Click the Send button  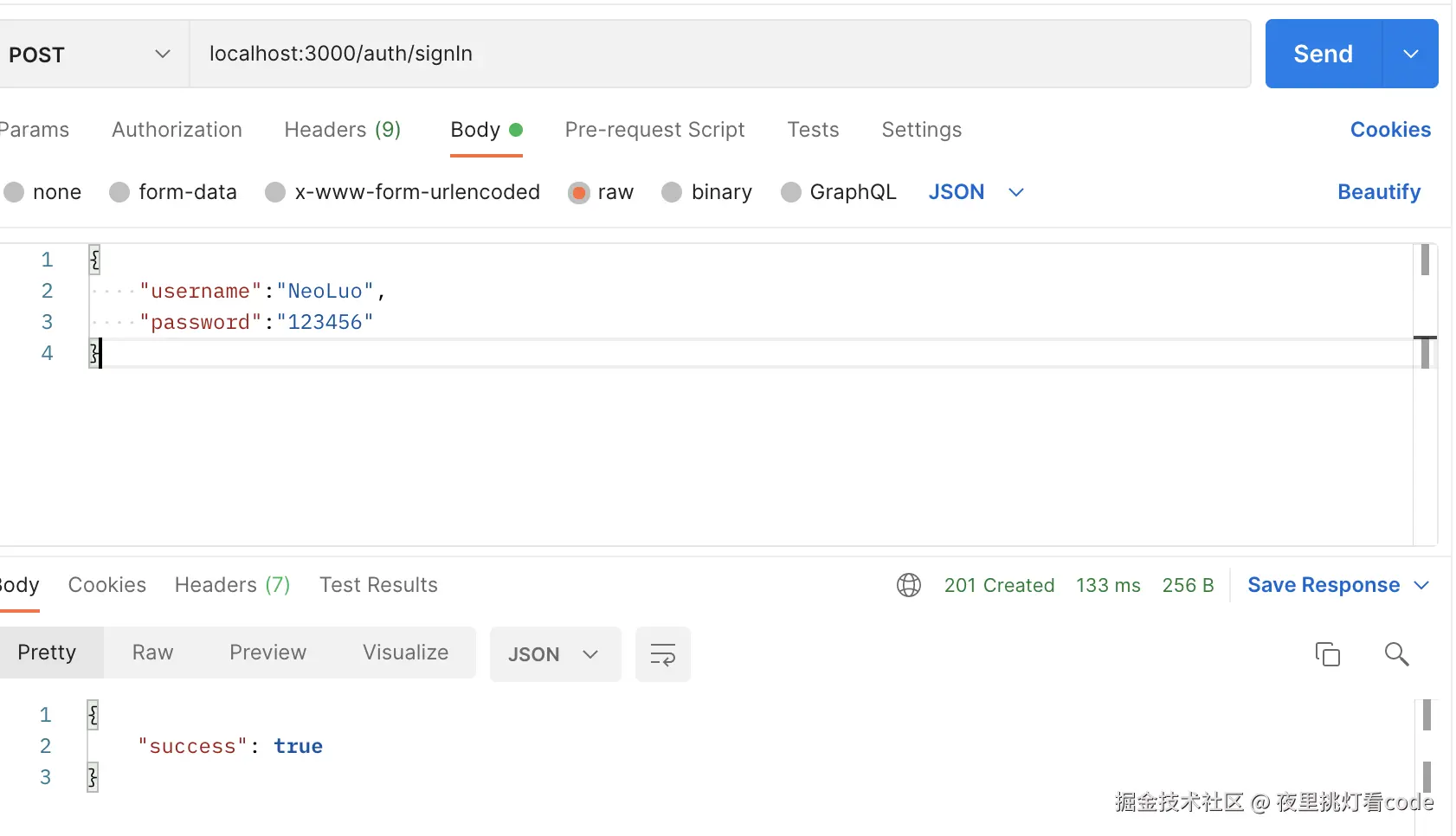tap(1323, 55)
